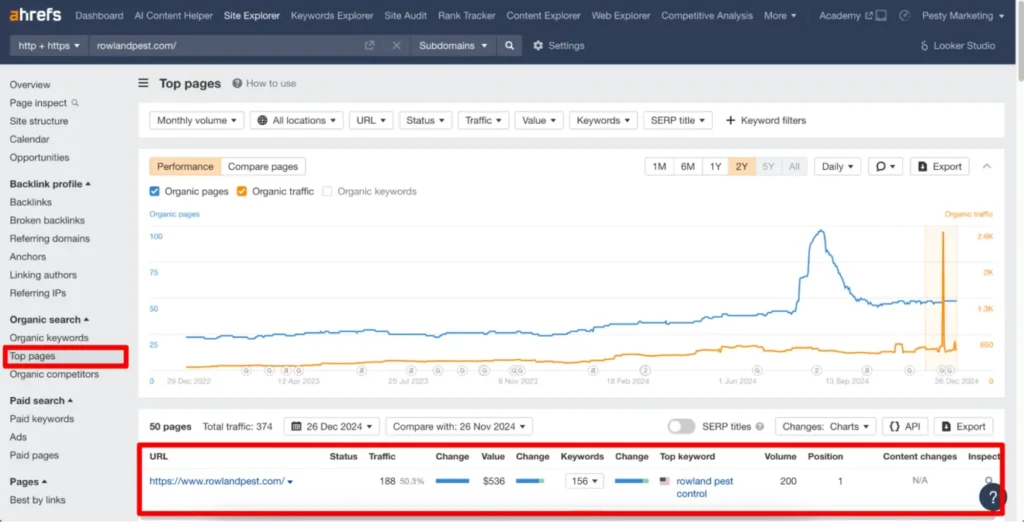Open Settings with the gear icon
The width and height of the screenshot is (1024, 522).
pos(539,46)
